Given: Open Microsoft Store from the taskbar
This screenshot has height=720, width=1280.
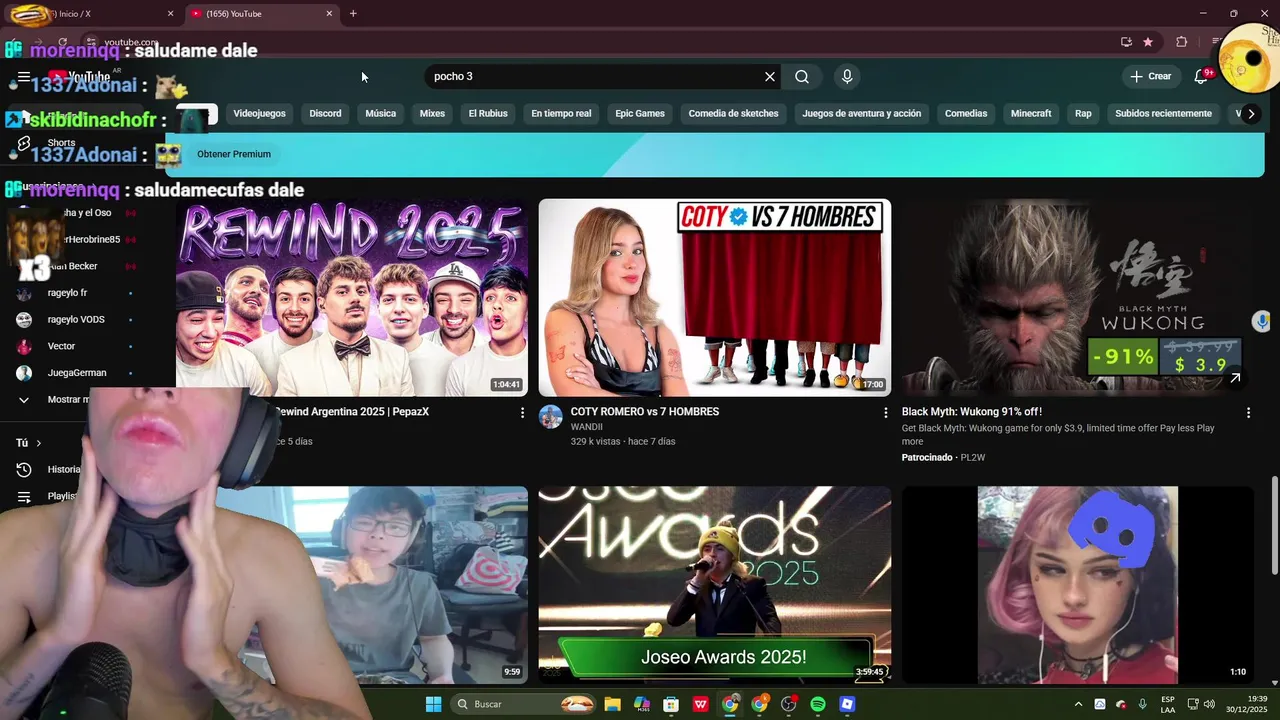Looking at the screenshot, I should pos(671,704).
